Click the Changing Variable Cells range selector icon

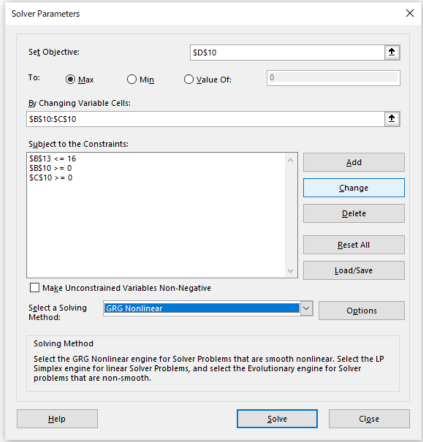pos(392,119)
